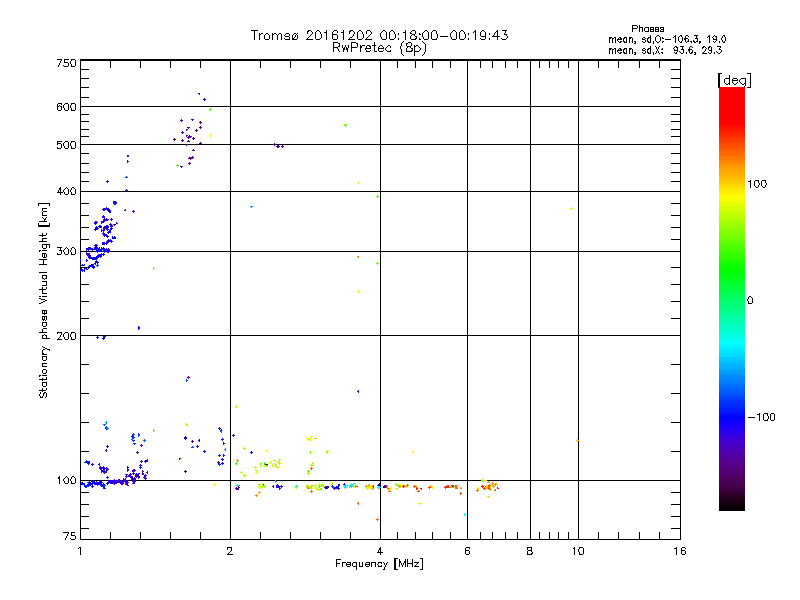
Task: Click the '[deg]' label above the color bar
Action: point(734,80)
